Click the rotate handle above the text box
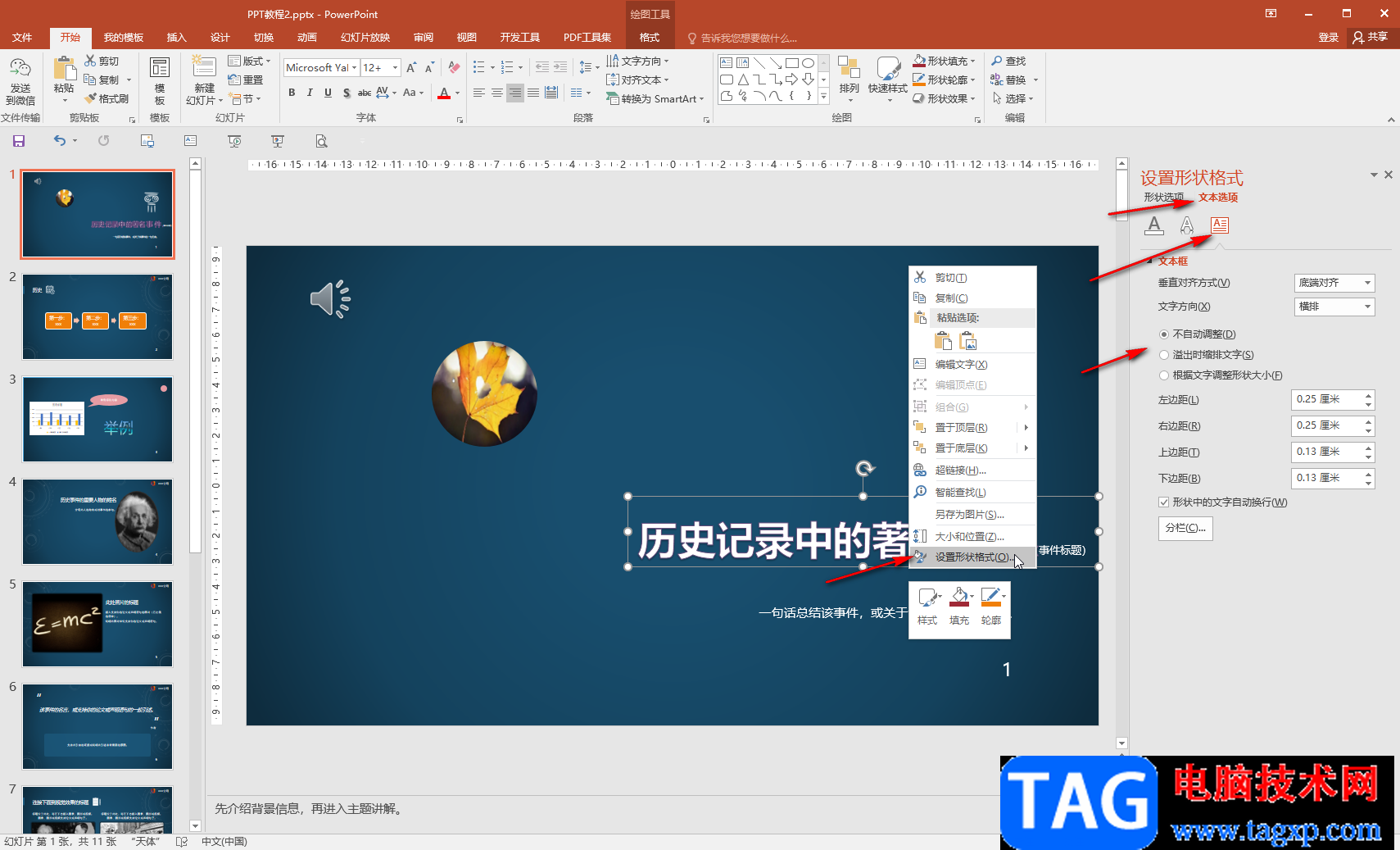 click(x=864, y=468)
